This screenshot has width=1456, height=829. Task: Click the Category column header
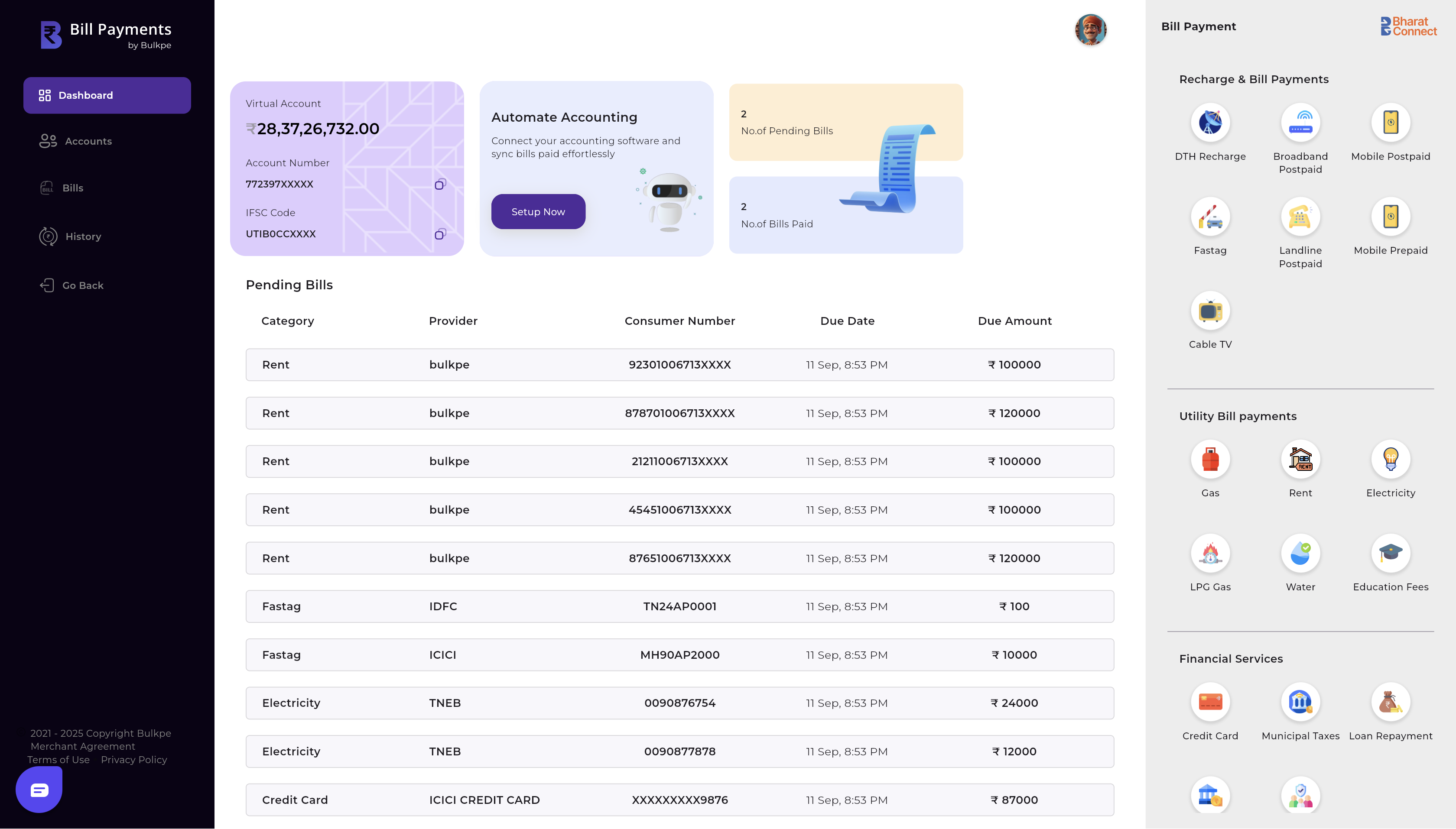pos(288,321)
